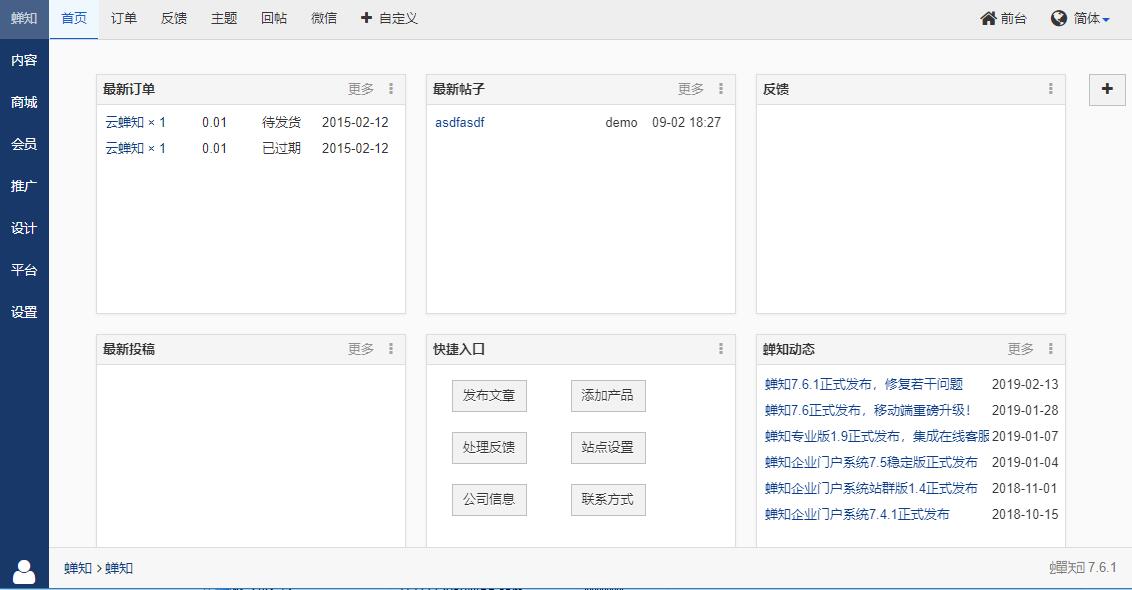Go to 前台 via the home icon
Image resolution: width=1132 pixels, height=590 pixels.
click(x=1003, y=19)
